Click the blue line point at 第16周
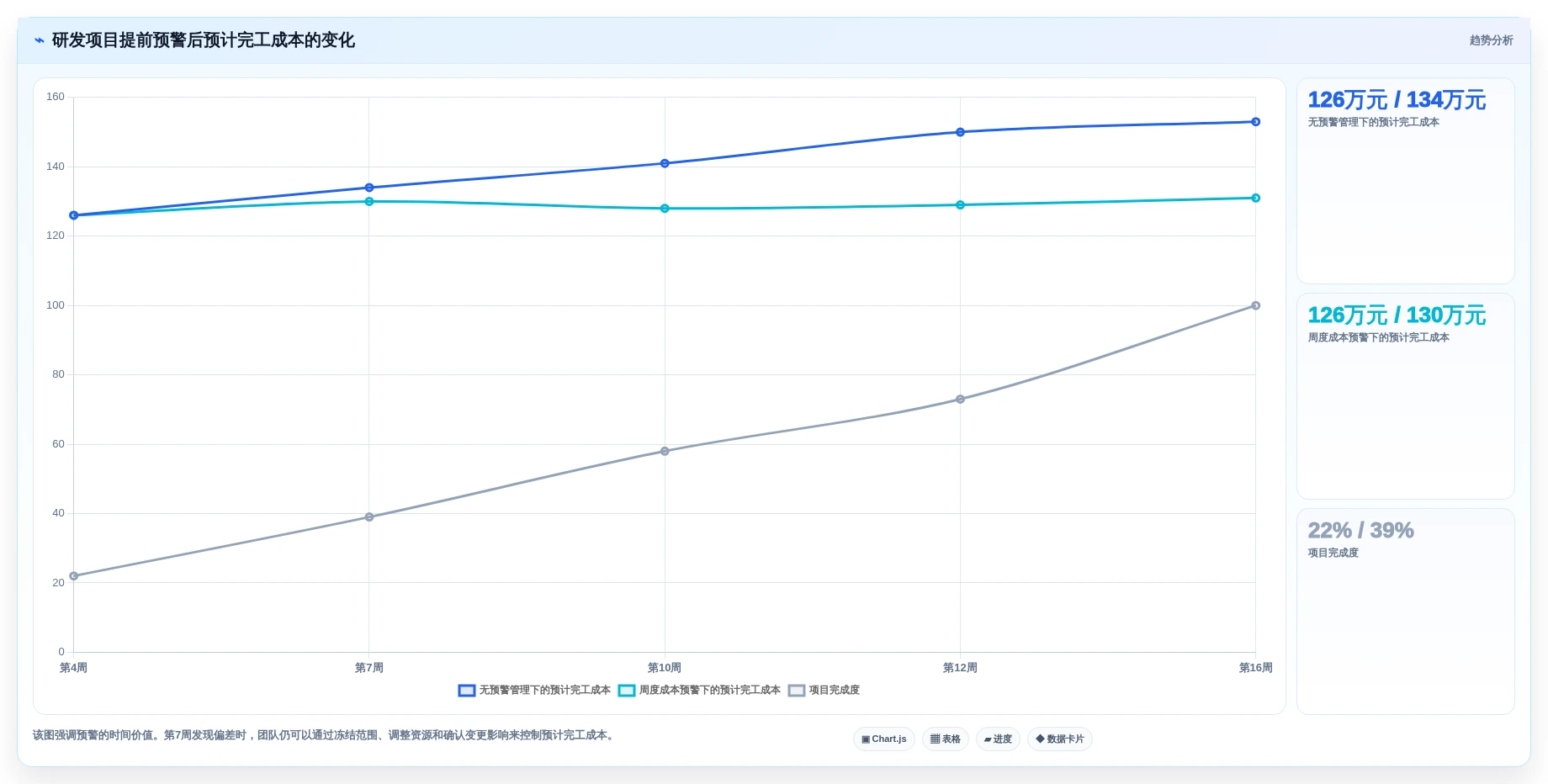Image resolution: width=1548 pixels, height=784 pixels. click(1255, 122)
